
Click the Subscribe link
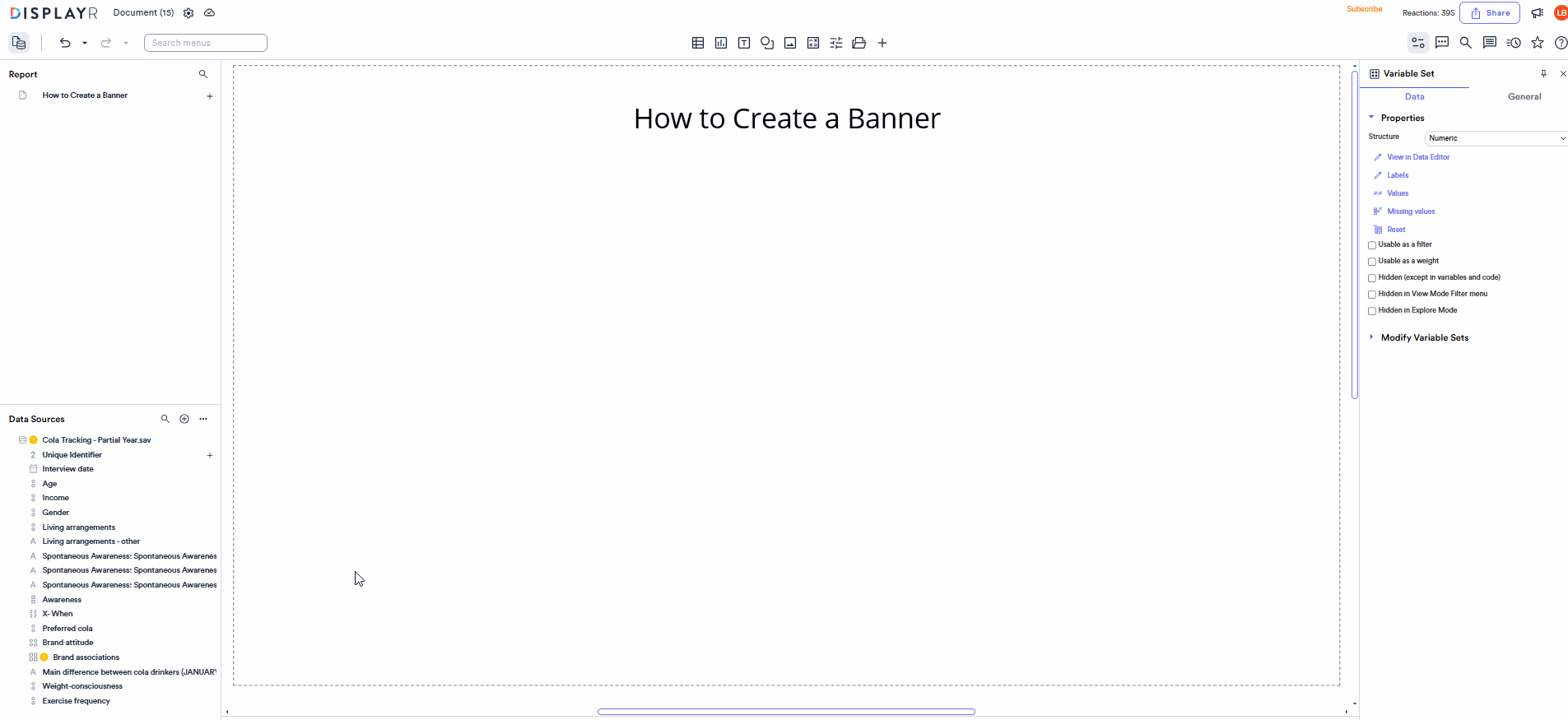tap(1365, 9)
